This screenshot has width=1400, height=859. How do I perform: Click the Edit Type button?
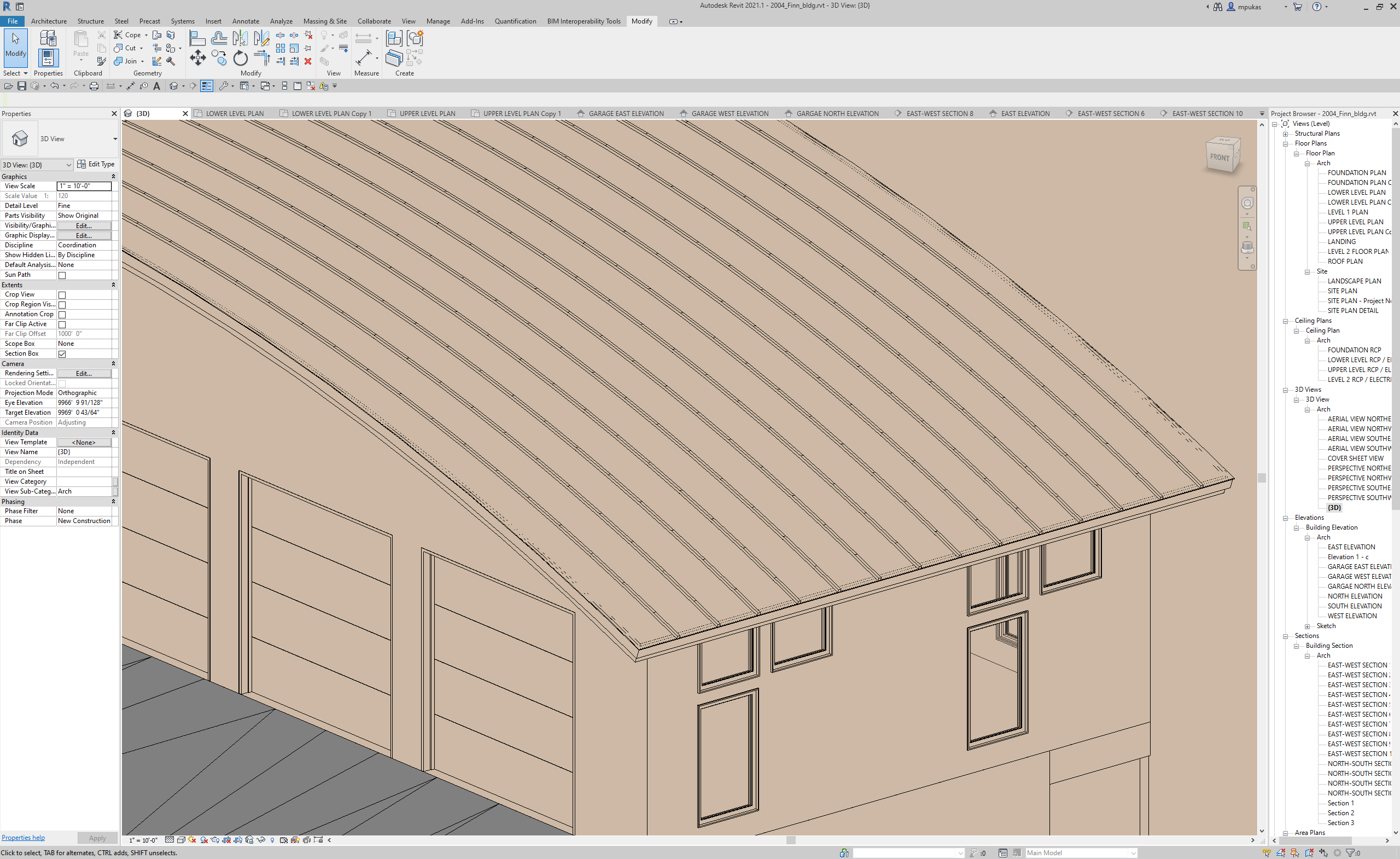(x=97, y=164)
